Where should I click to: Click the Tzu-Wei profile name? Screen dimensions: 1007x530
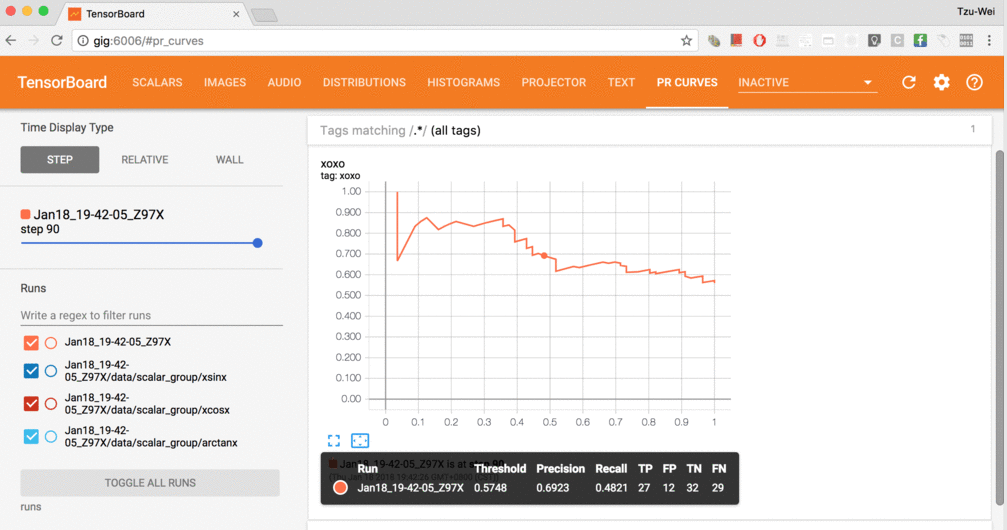click(x=976, y=11)
